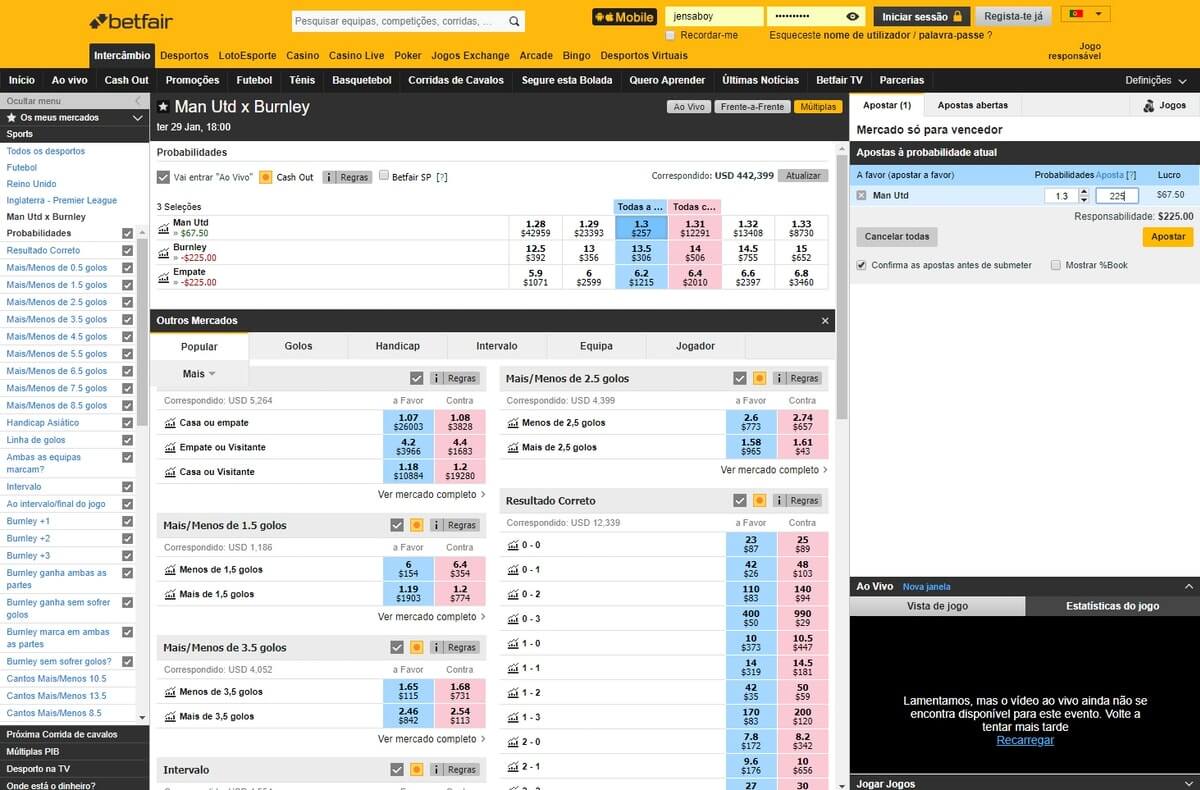Viewport: 1200px width, 790px height.
Task: Click Cash Out icon for Mais/Menos de 1.5 golos
Action: click(x=417, y=525)
